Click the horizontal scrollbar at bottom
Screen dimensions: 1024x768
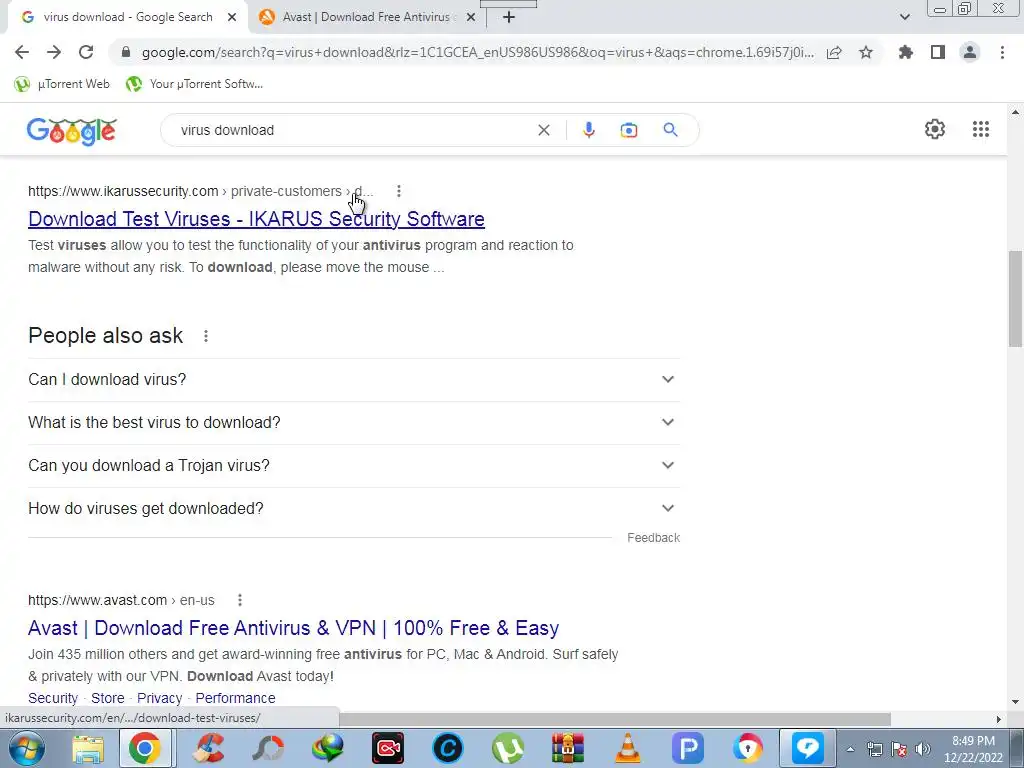615,719
